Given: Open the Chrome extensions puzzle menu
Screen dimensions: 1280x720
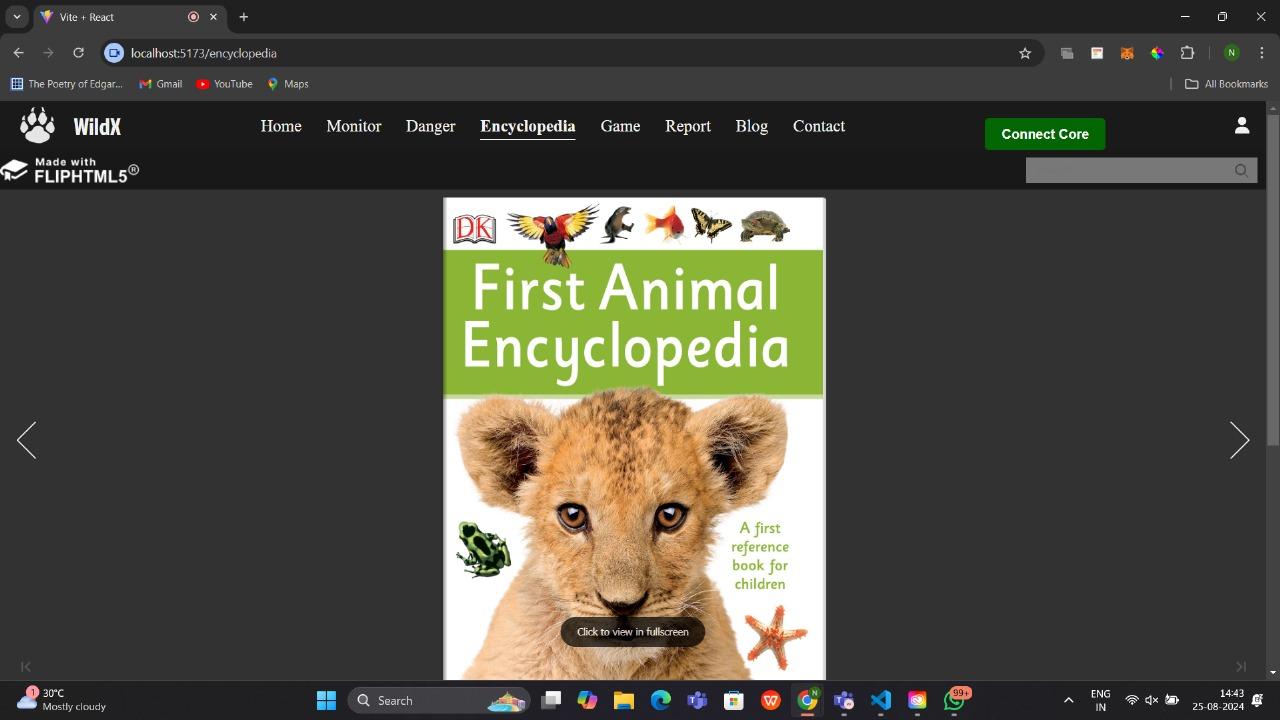Looking at the screenshot, I should coord(1188,53).
